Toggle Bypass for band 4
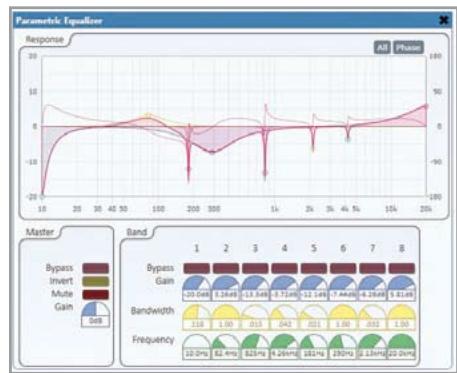 point(285,268)
